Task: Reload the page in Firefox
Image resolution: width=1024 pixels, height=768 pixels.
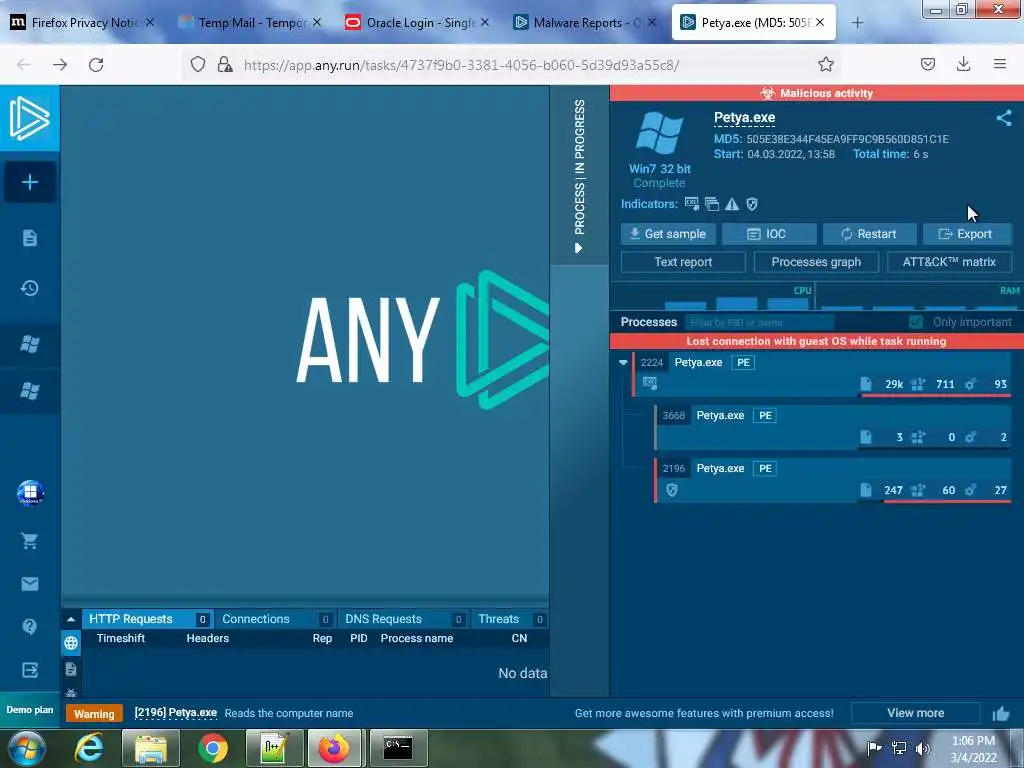Action: click(x=96, y=64)
